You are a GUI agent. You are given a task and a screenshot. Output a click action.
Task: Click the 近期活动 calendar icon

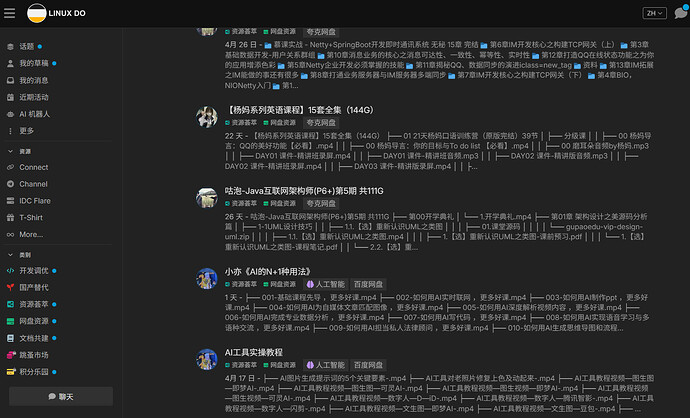[10, 97]
